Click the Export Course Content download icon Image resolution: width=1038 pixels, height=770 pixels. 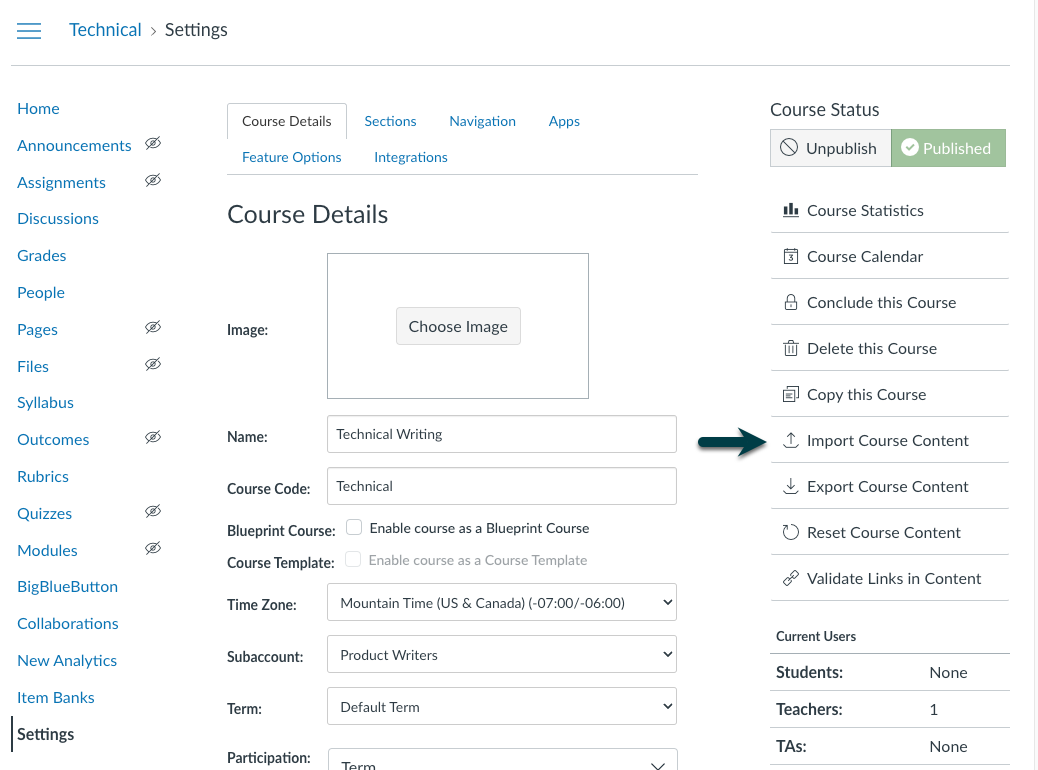(790, 486)
